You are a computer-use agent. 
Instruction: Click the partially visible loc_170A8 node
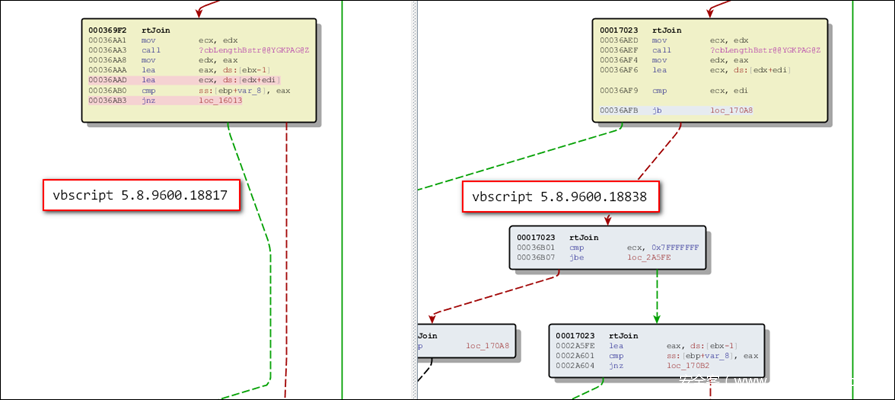tap(465, 346)
